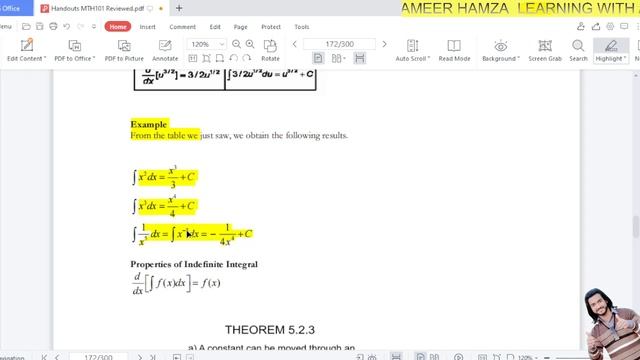
Task: Click status bar play slideshow icon
Action: [x=458, y=357]
